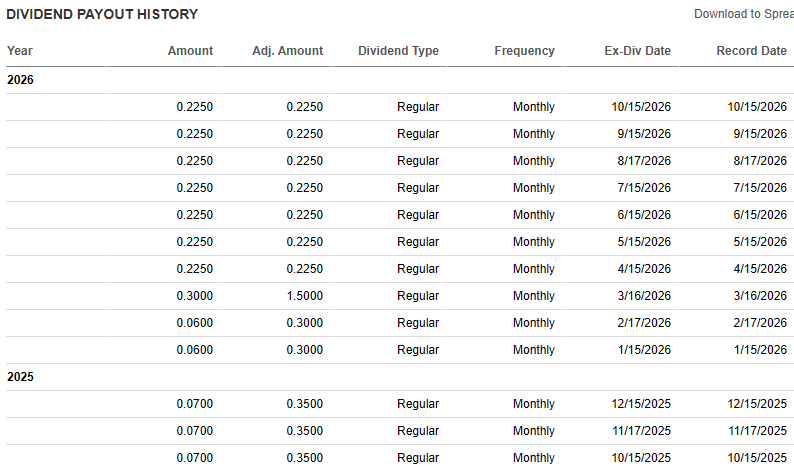This screenshot has height=468, width=794.
Task: Click adjusted amount 0.3000 in the 2/17/2026 row
Action: (305, 323)
